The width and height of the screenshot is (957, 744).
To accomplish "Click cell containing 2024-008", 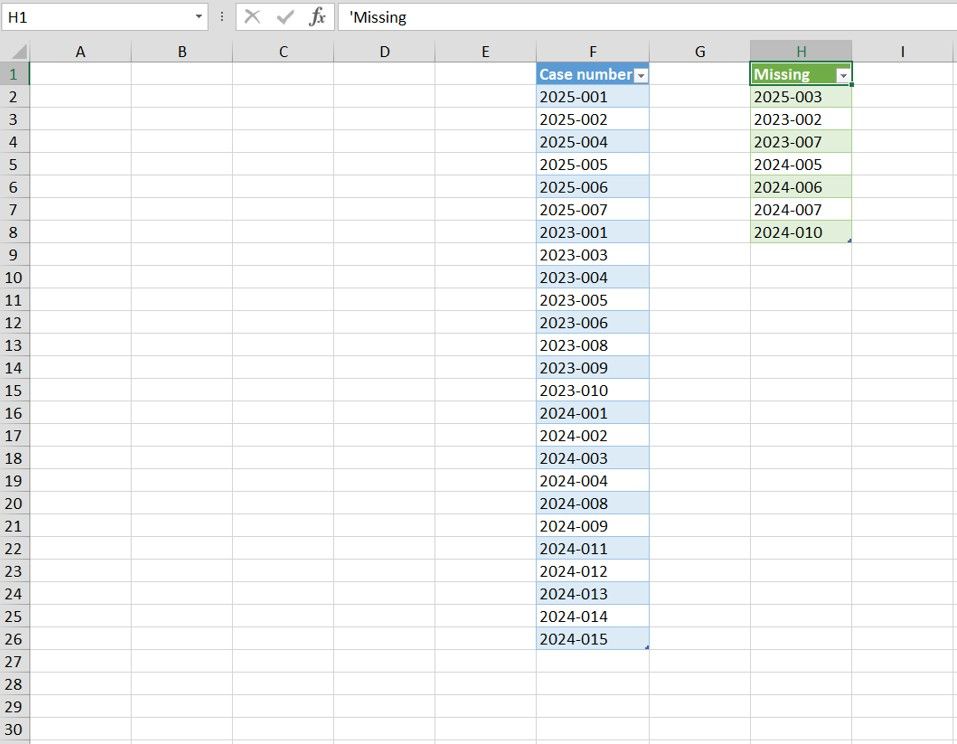I will pyautogui.click(x=593, y=504).
